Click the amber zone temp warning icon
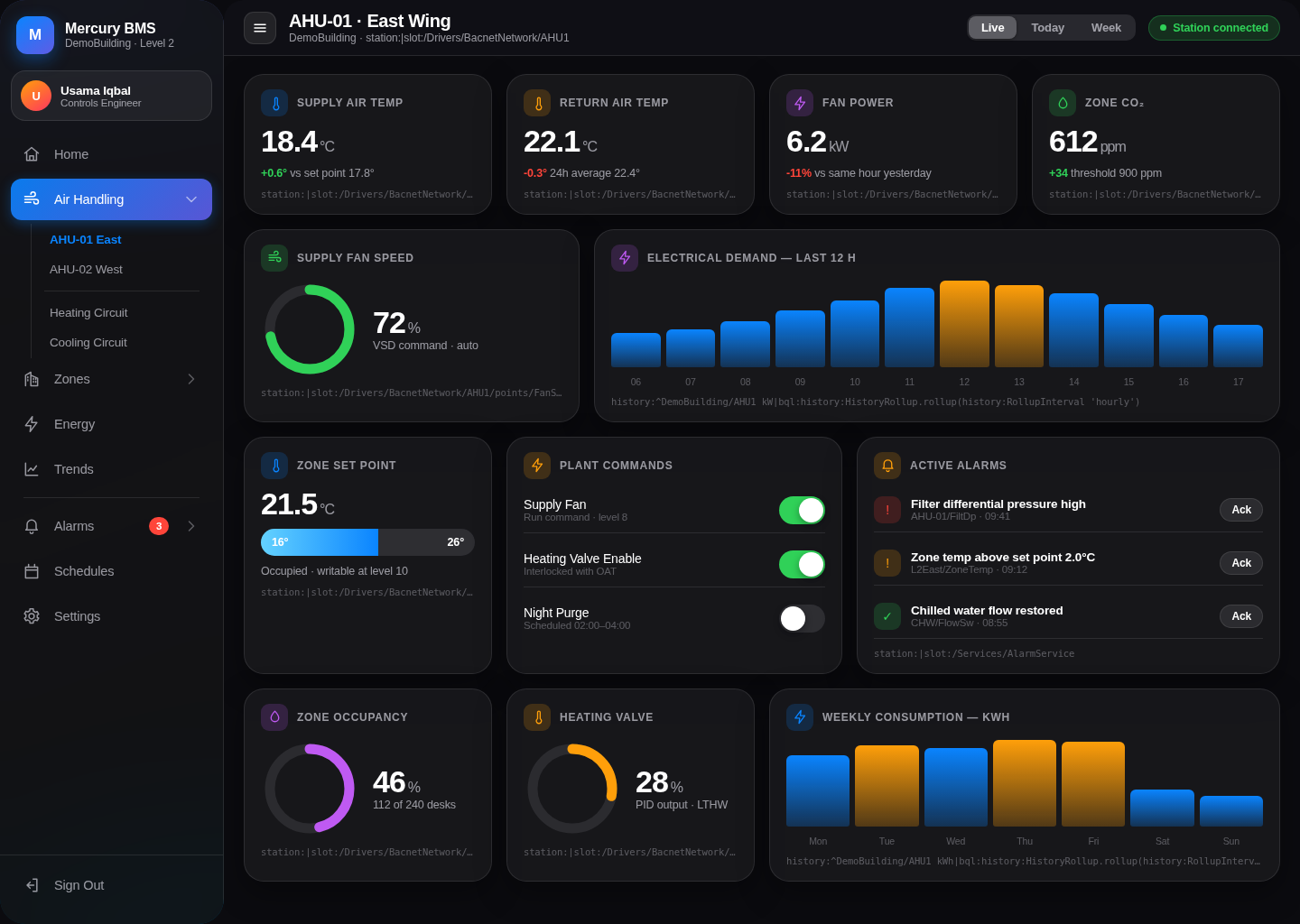Screen dimensions: 1300x924 887,563
